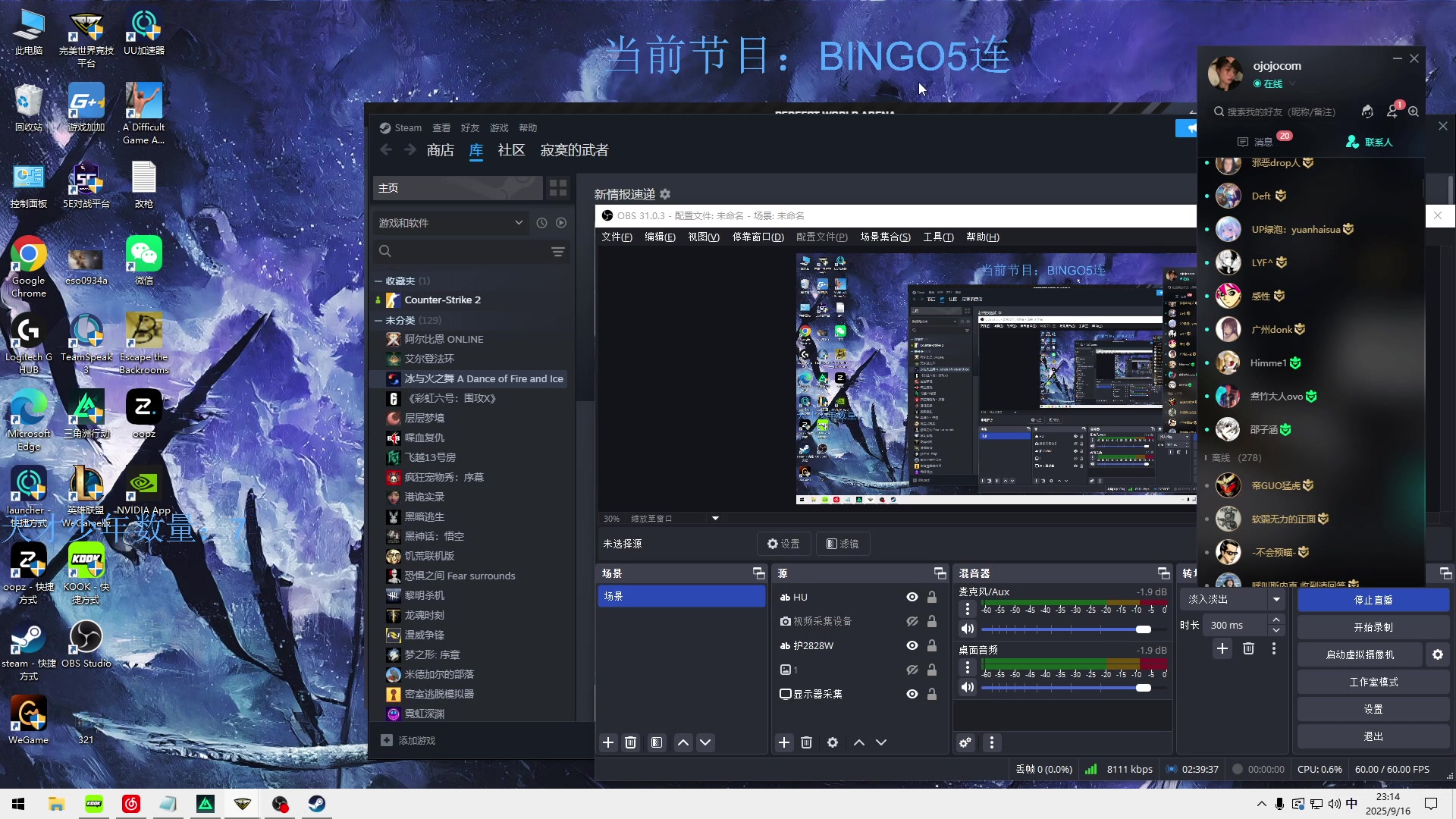Click 添加游戏 in Steam
The width and height of the screenshot is (1456, 819).
tap(408, 740)
